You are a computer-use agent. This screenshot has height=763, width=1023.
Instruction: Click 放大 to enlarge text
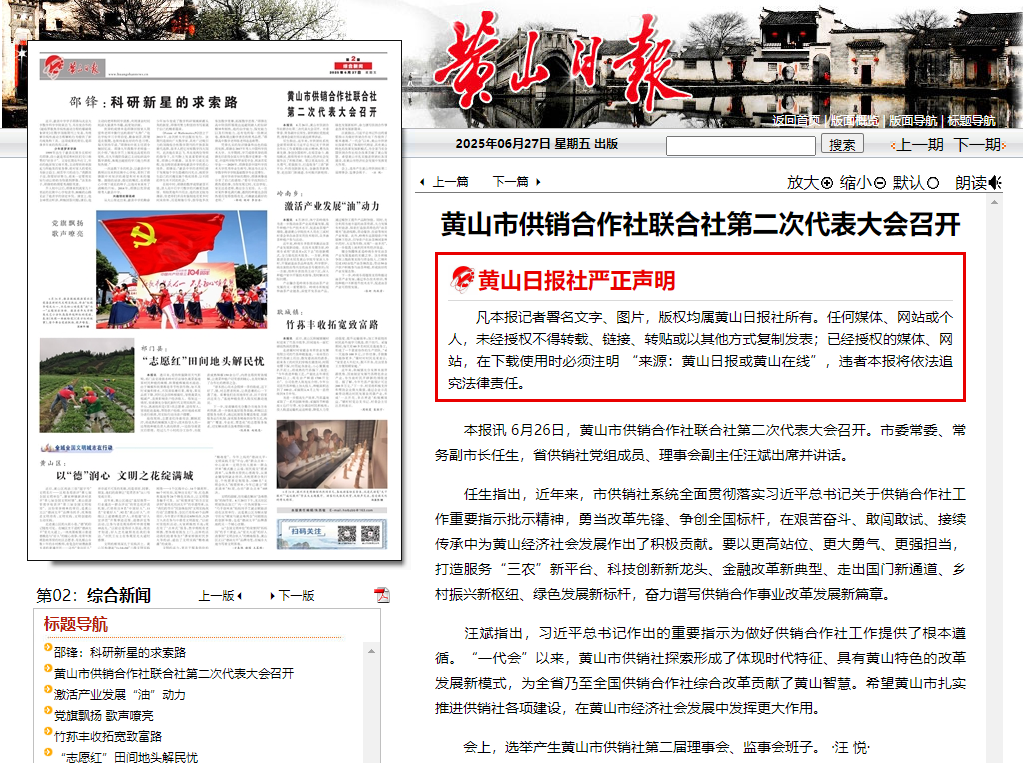(x=802, y=183)
